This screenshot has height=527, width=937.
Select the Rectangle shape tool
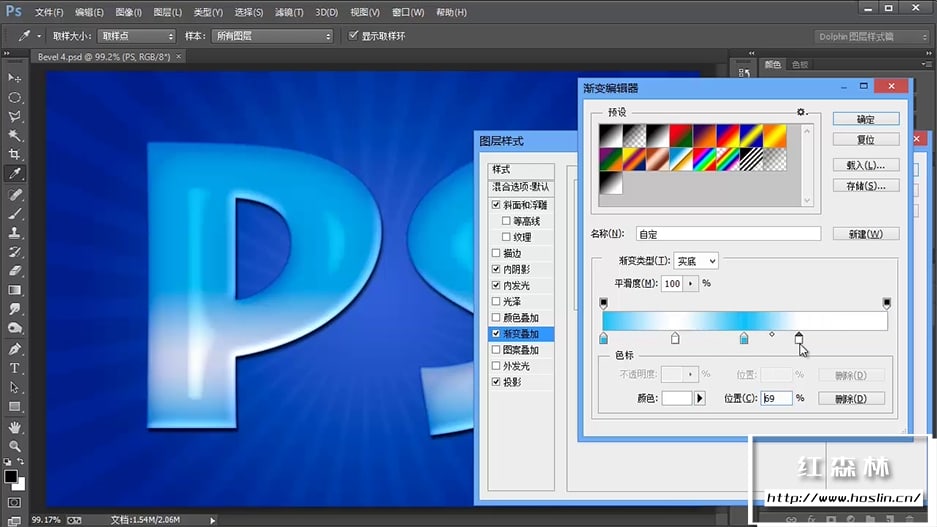(x=14, y=407)
